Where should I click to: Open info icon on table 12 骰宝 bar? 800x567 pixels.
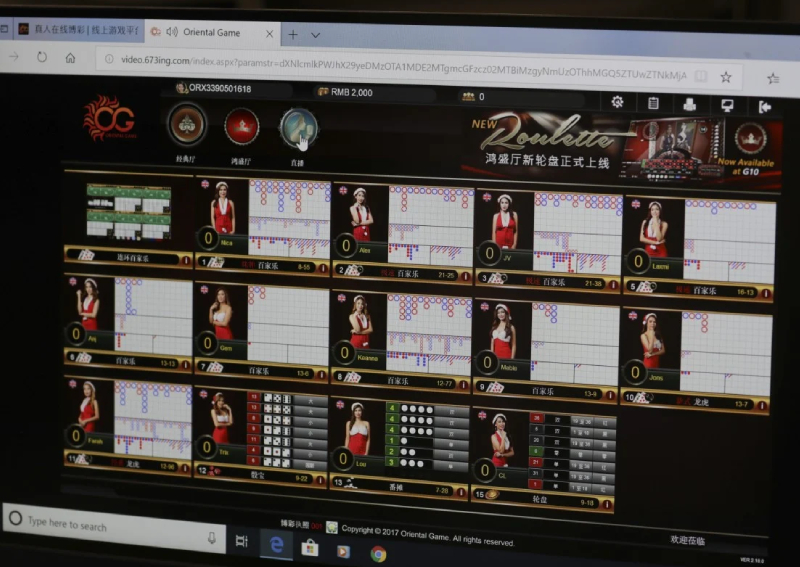[320, 480]
